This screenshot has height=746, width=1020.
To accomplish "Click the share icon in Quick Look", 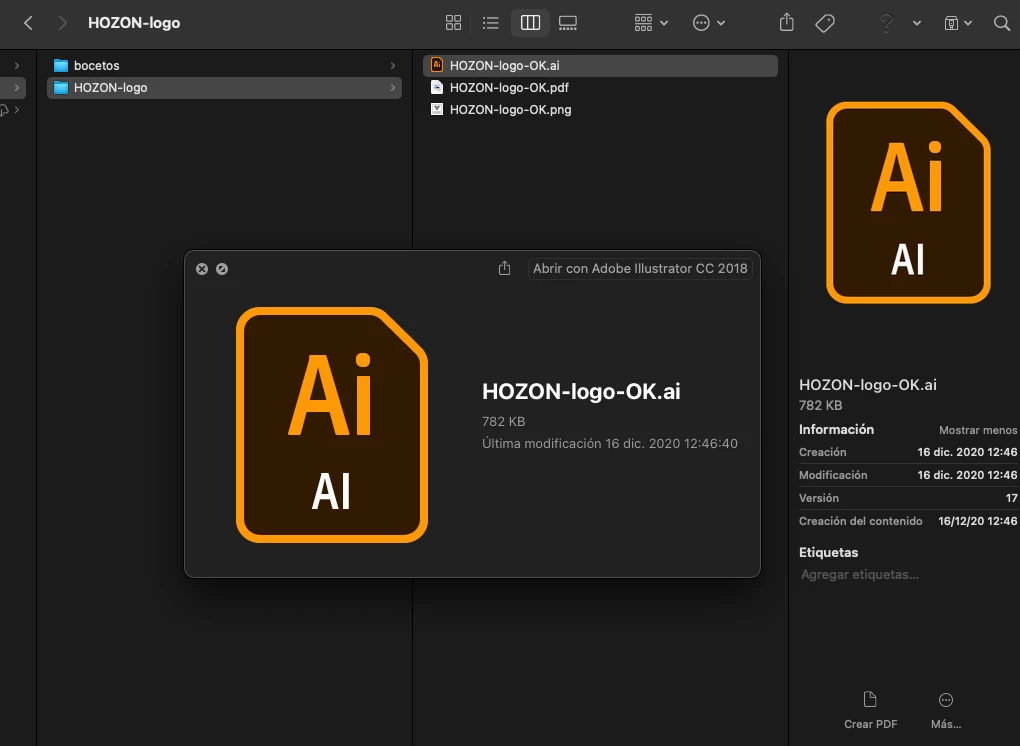I will point(504,268).
